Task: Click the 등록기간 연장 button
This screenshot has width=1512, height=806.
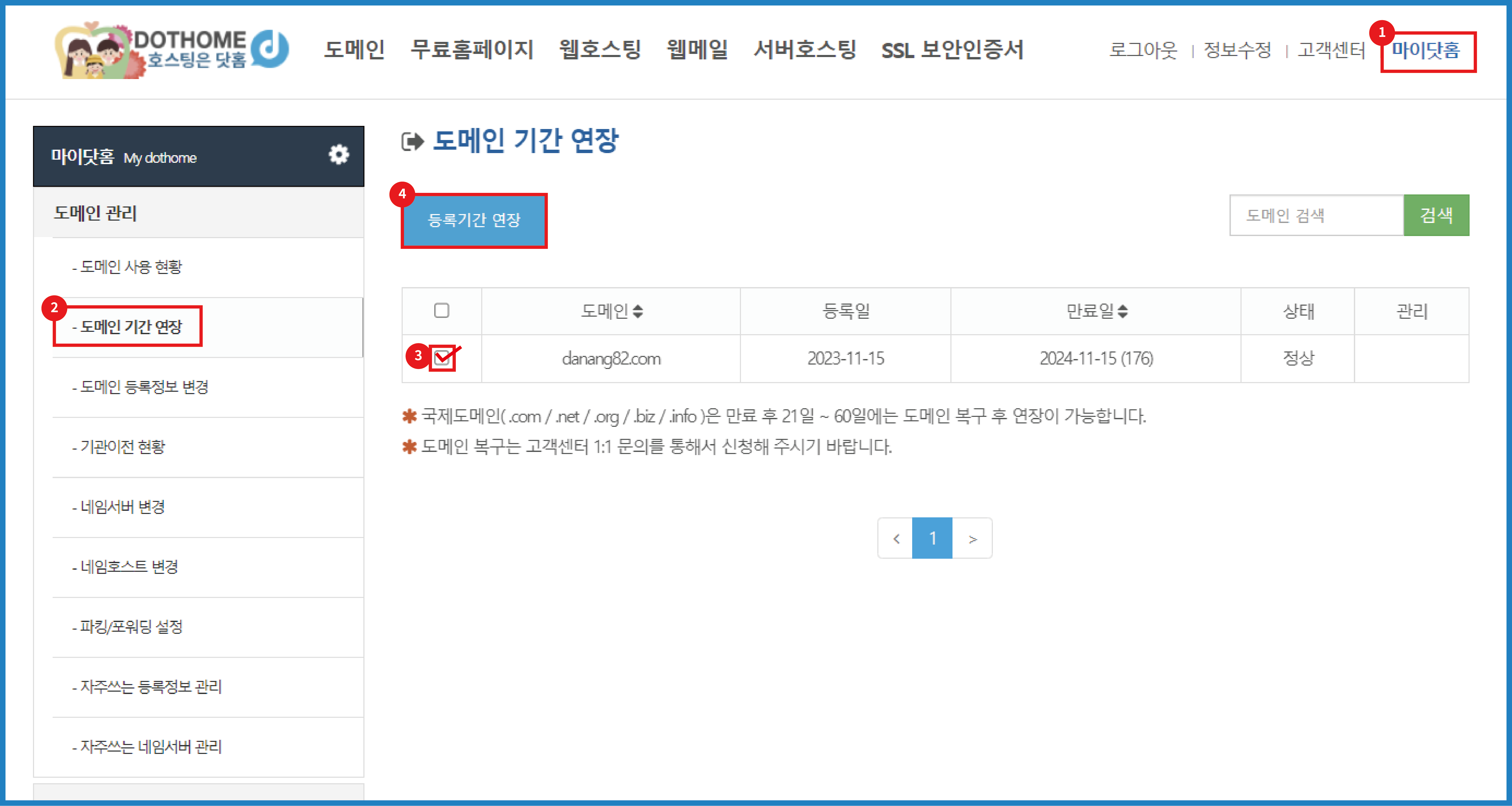Action: [x=474, y=220]
